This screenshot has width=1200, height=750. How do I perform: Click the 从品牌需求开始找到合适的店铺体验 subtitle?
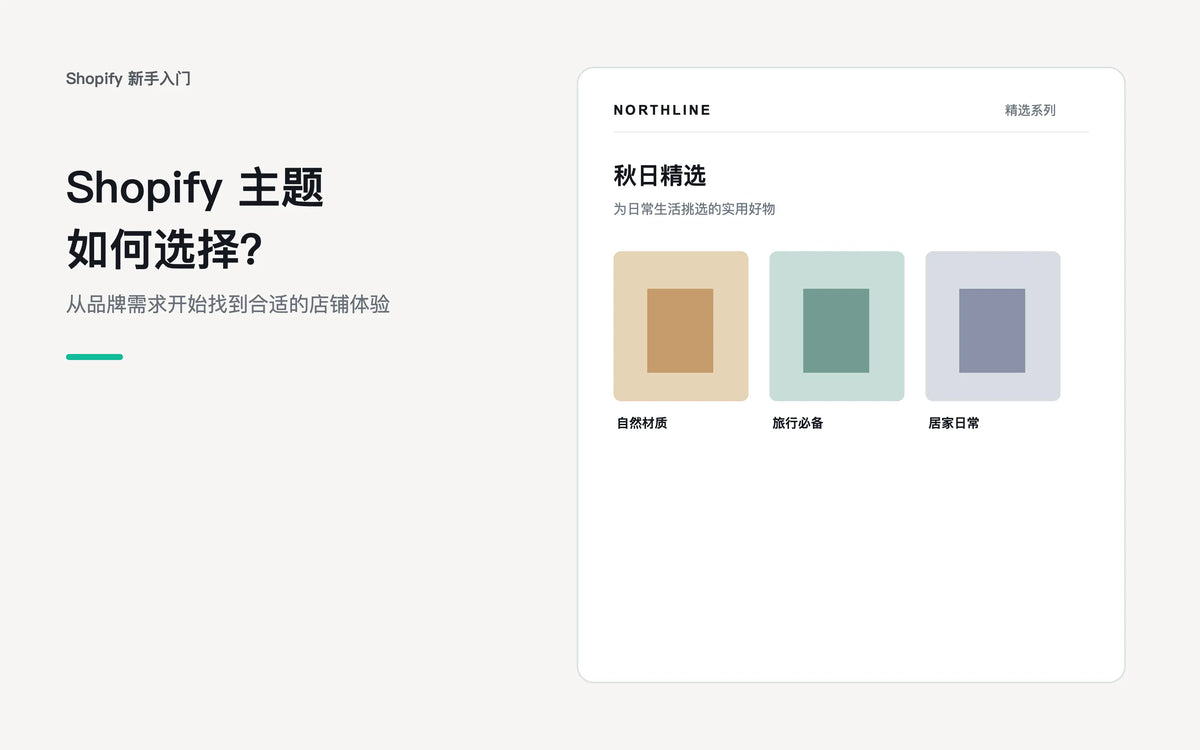[228, 304]
